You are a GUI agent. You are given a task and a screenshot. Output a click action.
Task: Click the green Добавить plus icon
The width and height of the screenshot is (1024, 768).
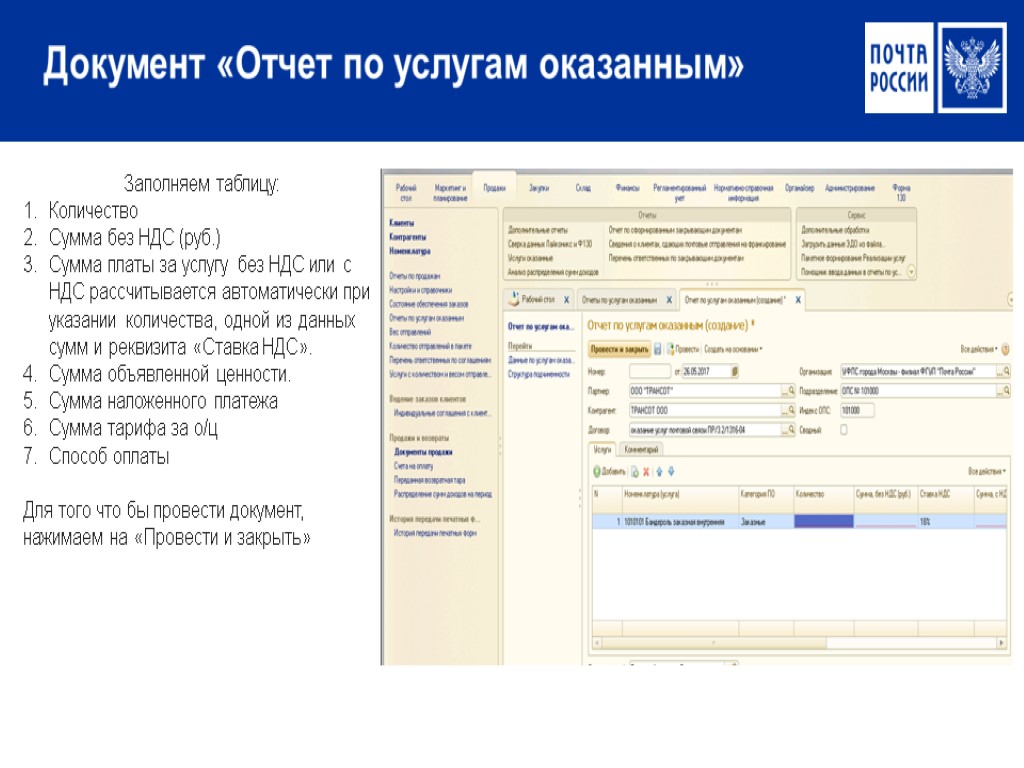click(597, 472)
